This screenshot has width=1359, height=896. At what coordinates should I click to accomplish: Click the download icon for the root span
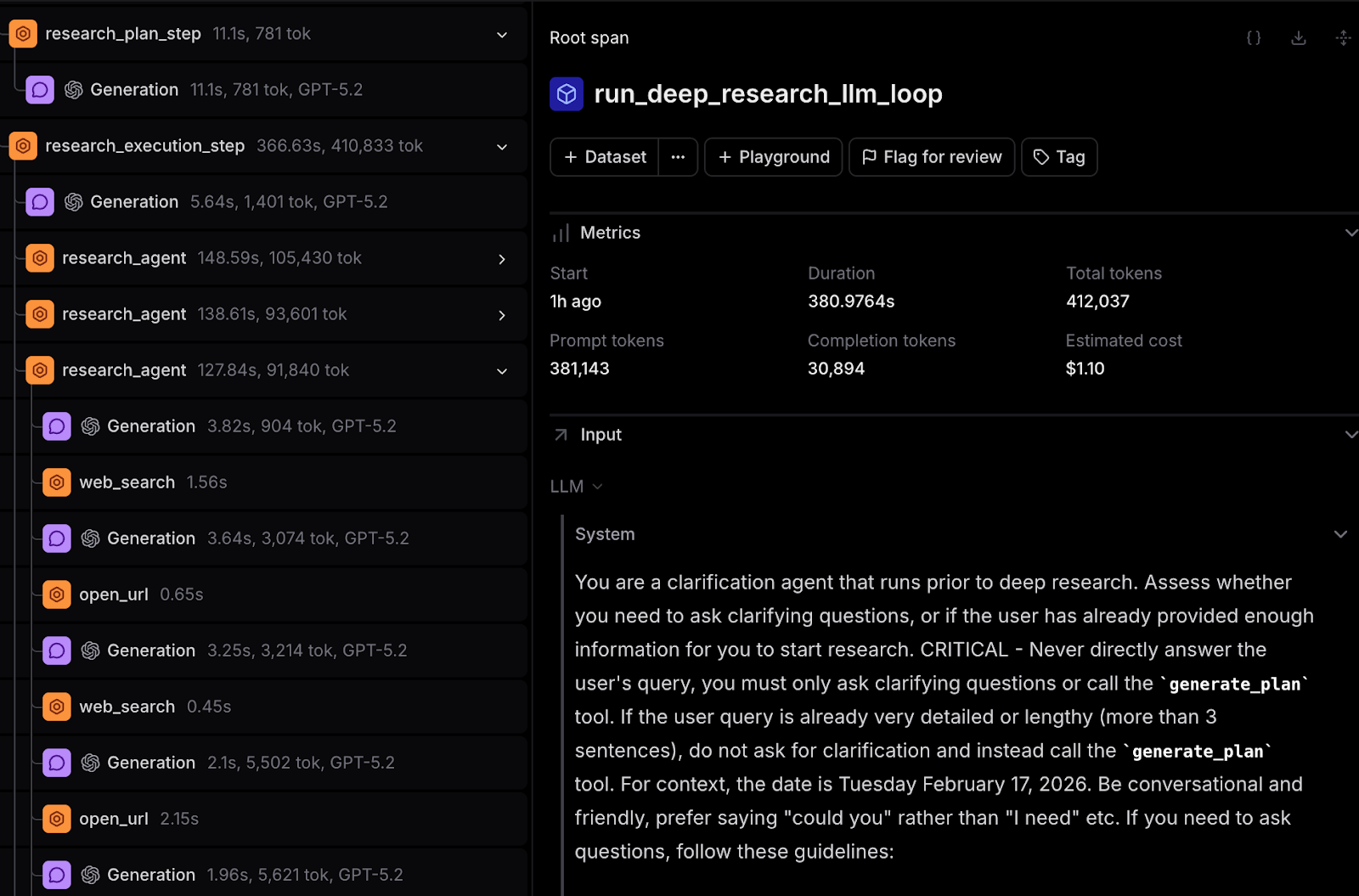[x=1299, y=37]
